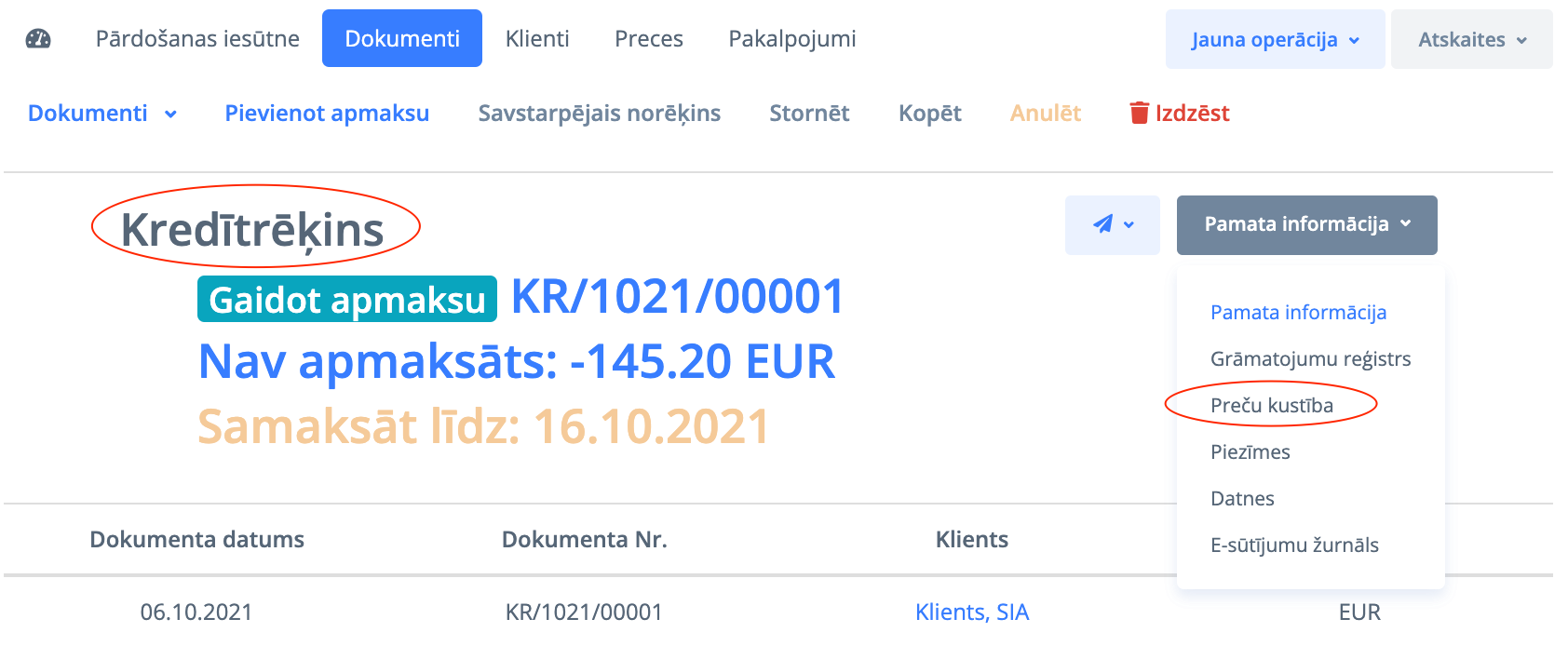1568x646 pixels.
Task: Expand the Atskaites dropdown
Action: [x=1471, y=40]
